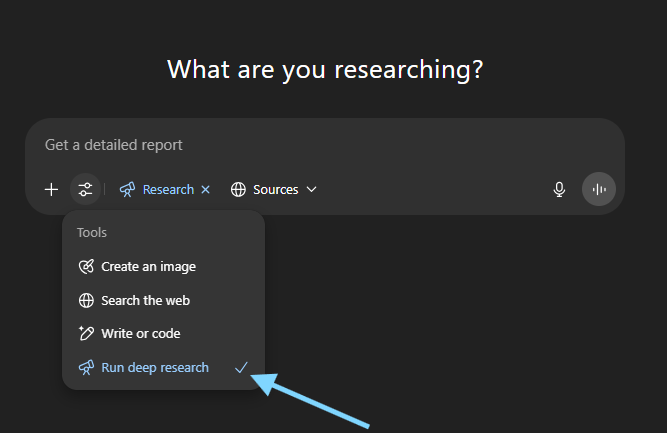Untick the checkmark on Run deep research
Screen dimensions: 667x433
tap(241, 367)
